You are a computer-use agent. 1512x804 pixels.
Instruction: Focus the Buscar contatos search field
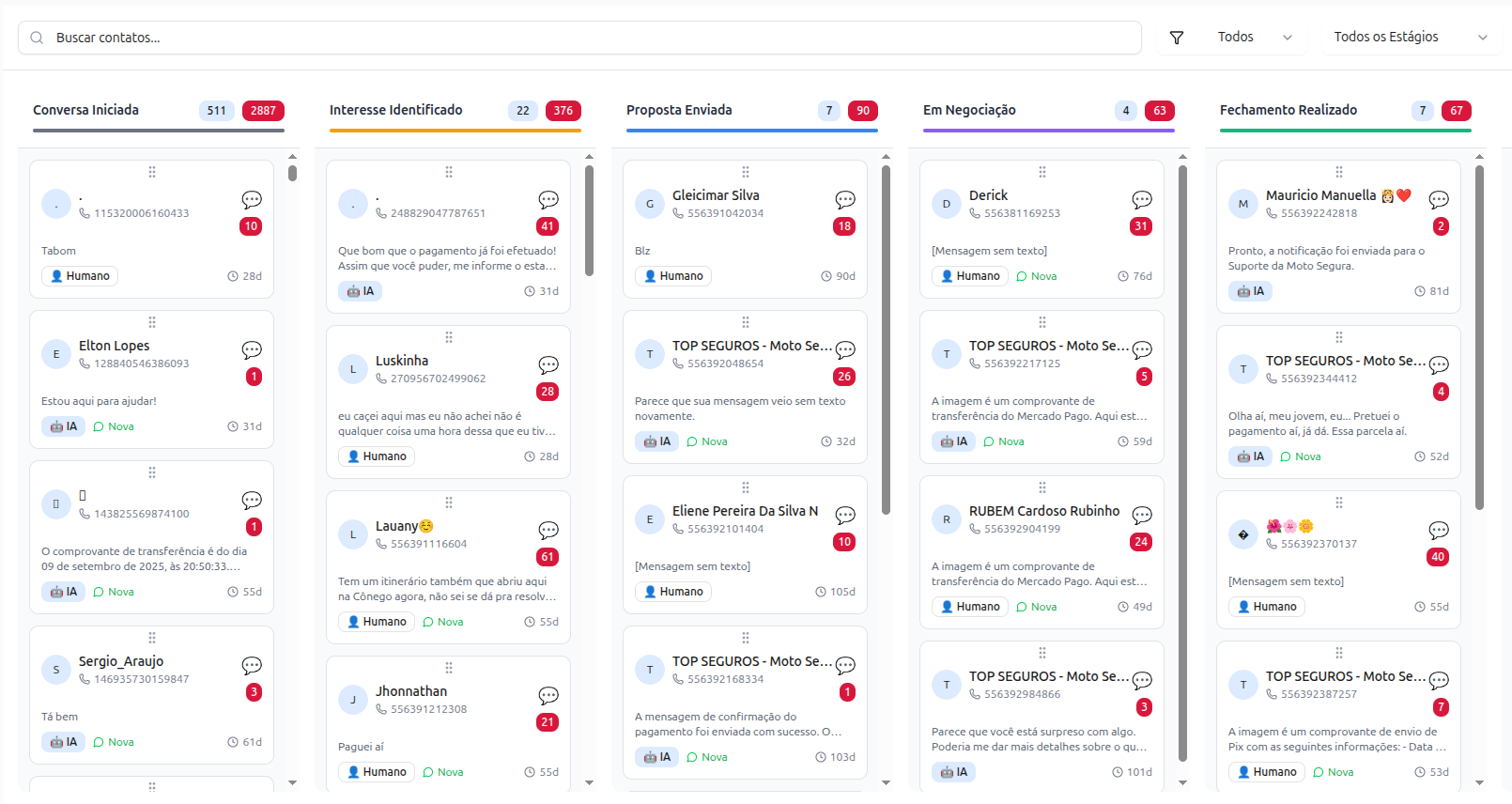[579, 38]
